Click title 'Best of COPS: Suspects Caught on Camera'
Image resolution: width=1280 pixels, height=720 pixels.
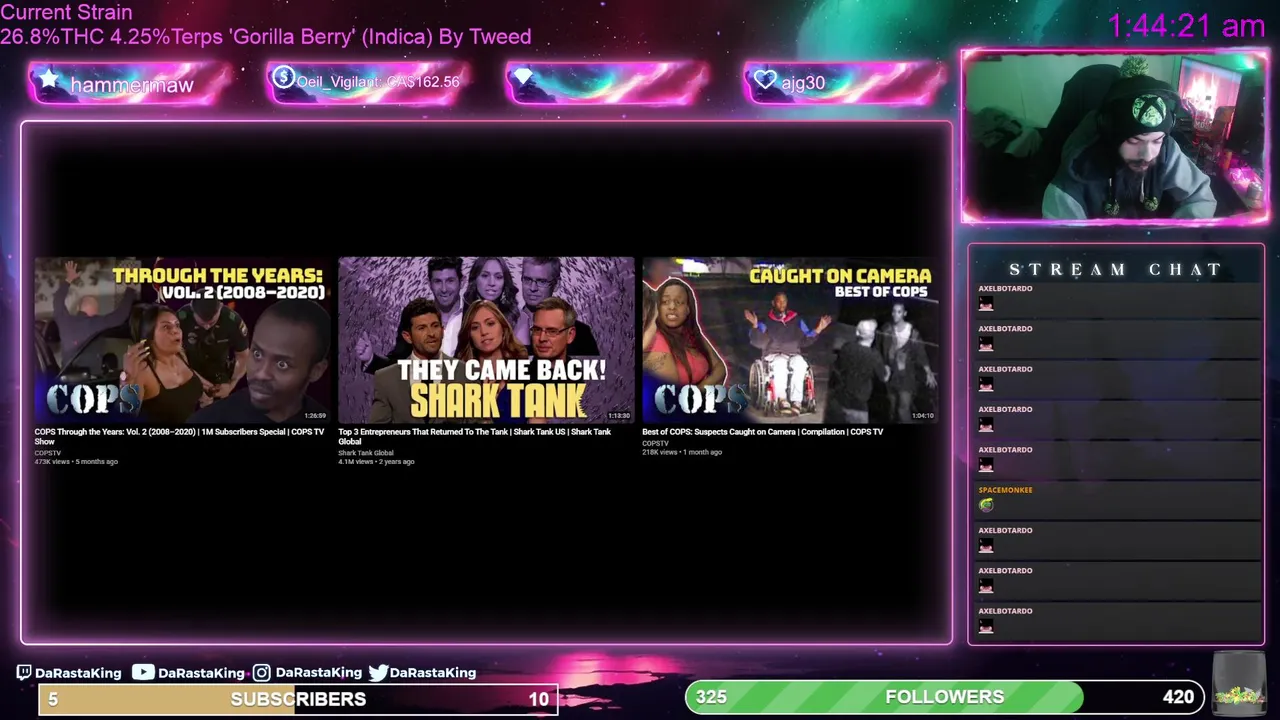pos(762,432)
